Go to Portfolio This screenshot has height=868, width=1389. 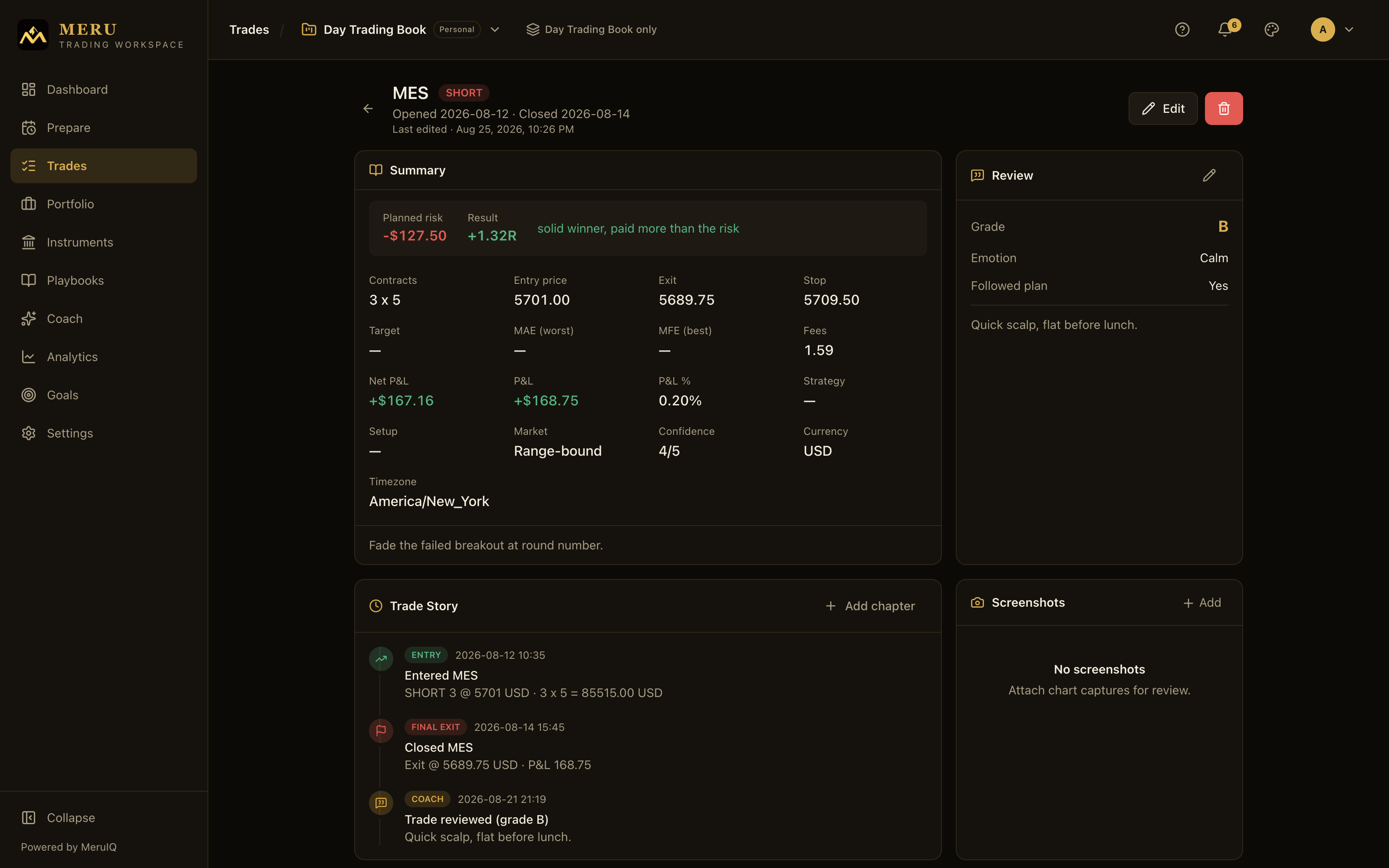(103, 204)
